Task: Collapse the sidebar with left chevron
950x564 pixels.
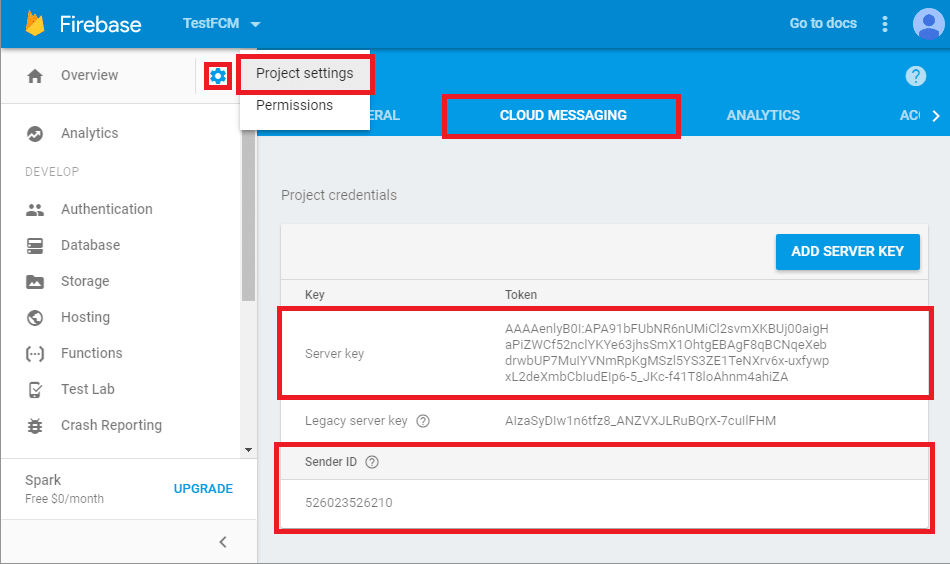Action: [x=223, y=542]
